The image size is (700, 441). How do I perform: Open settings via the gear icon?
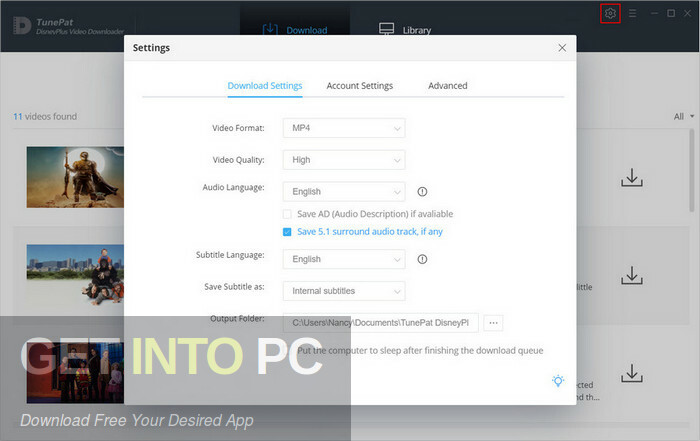pyautogui.click(x=610, y=13)
